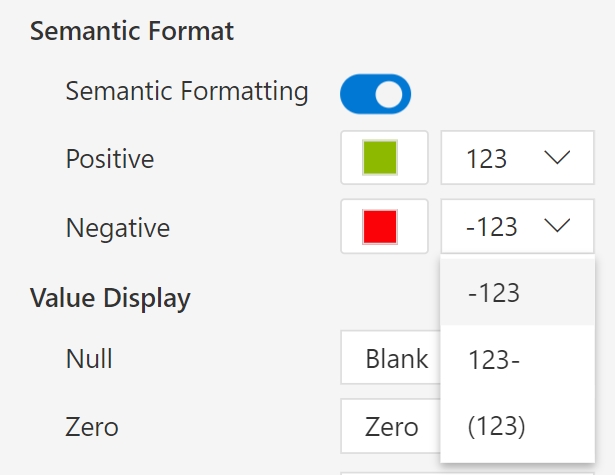
Task: Click the Semantic Formatting label text
Action: (187, 92)
